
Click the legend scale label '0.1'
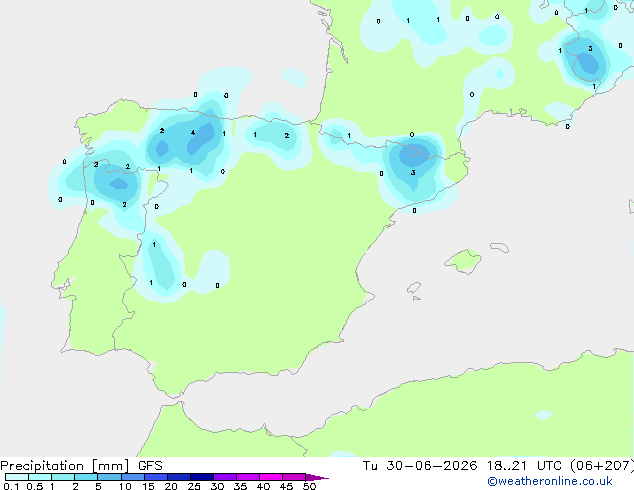(x=11, y=486)
